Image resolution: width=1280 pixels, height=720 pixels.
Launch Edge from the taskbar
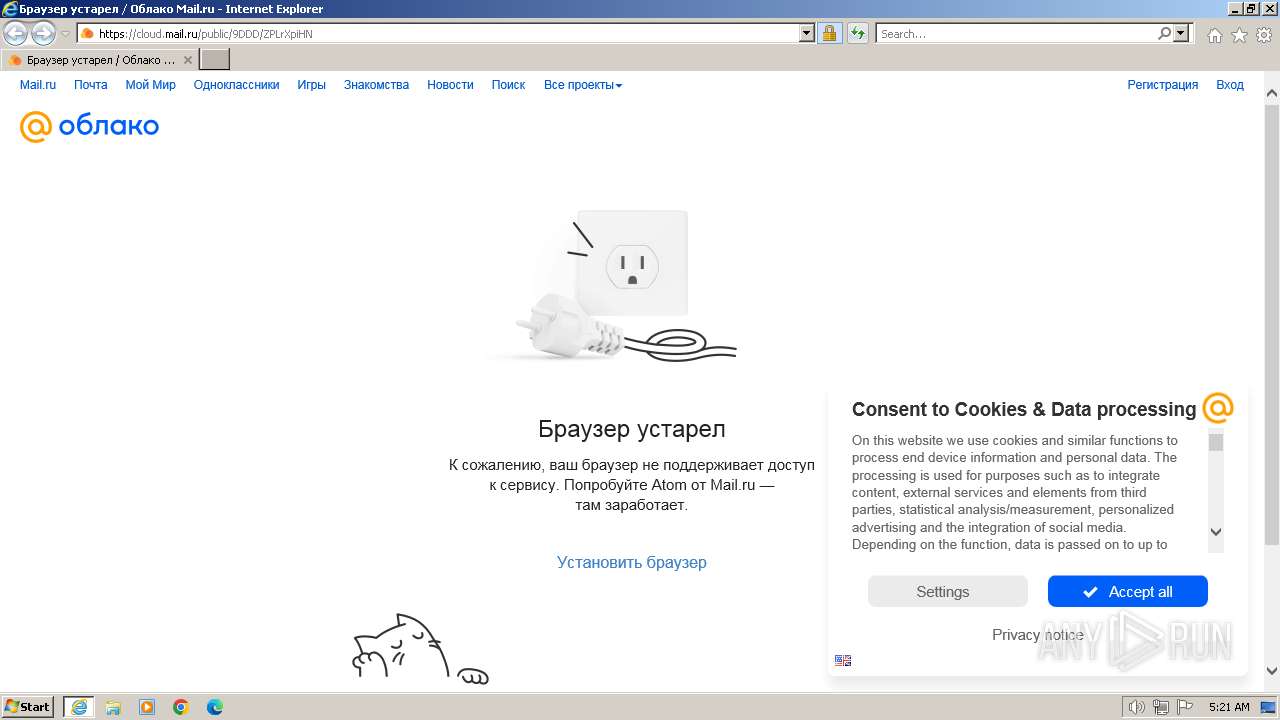(215, 707)
